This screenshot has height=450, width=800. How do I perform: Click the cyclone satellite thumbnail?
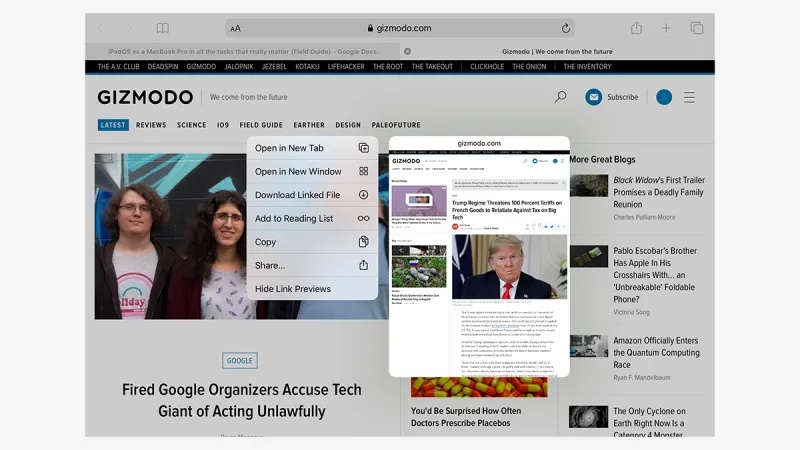[x=589, y=417]
